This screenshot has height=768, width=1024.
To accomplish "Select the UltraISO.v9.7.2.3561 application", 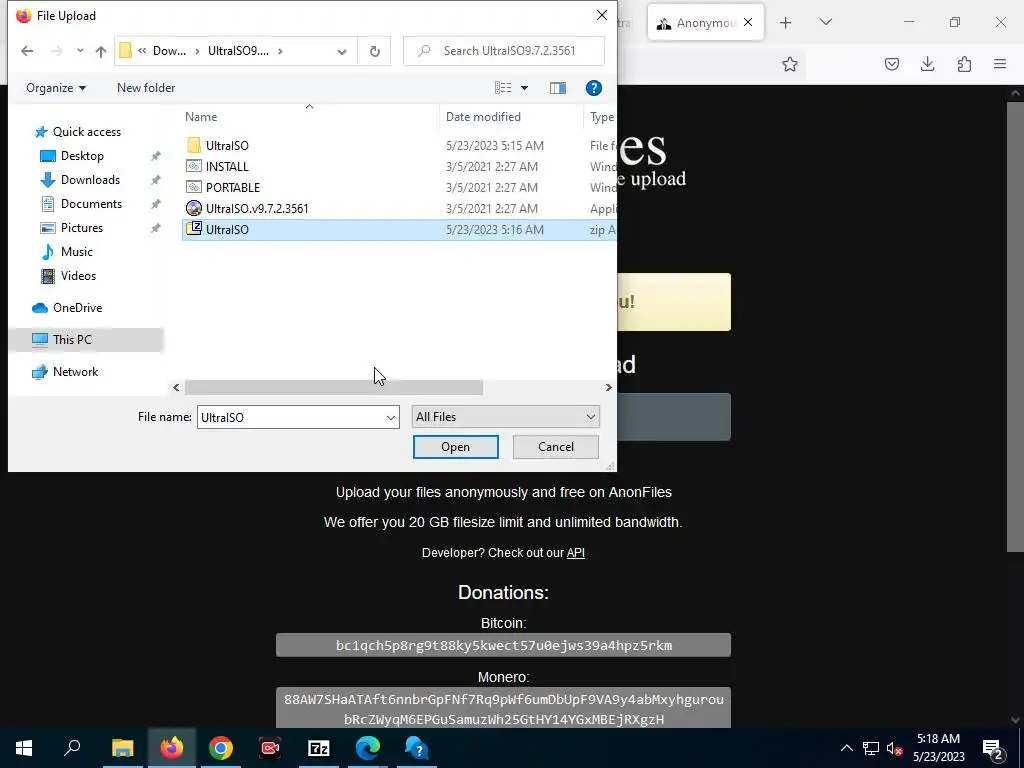I will 257,208.
